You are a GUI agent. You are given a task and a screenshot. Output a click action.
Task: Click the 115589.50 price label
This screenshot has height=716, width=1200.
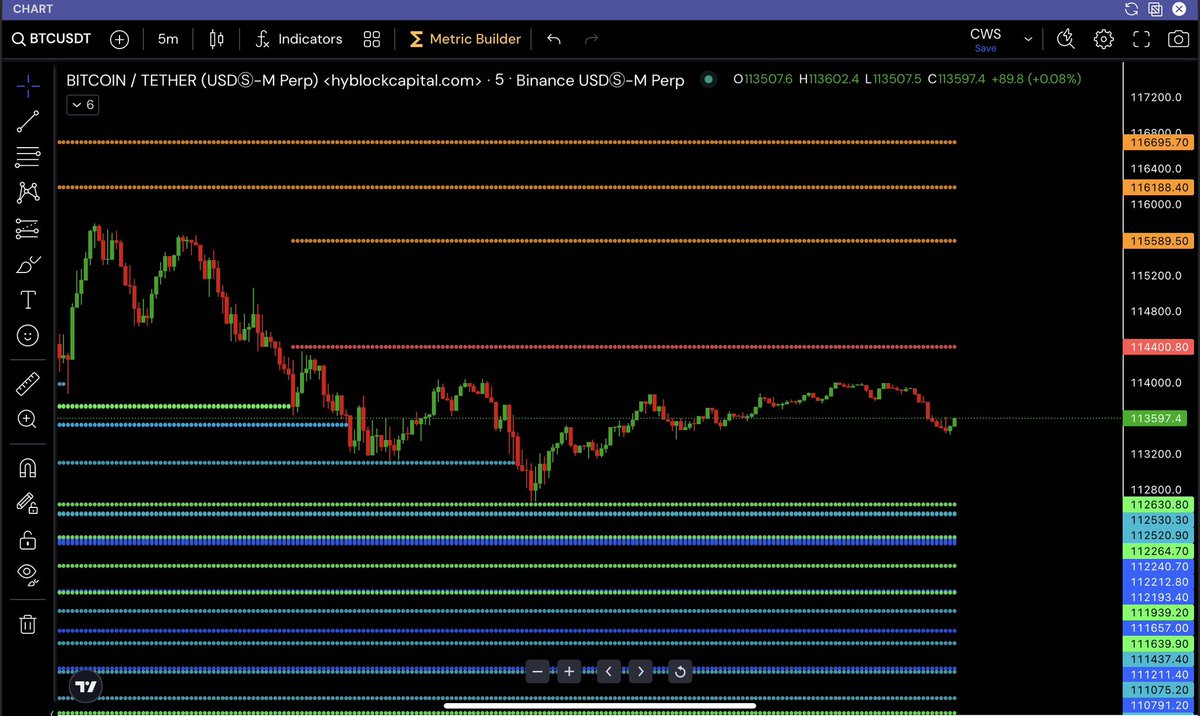click(x=1159, y=241)
